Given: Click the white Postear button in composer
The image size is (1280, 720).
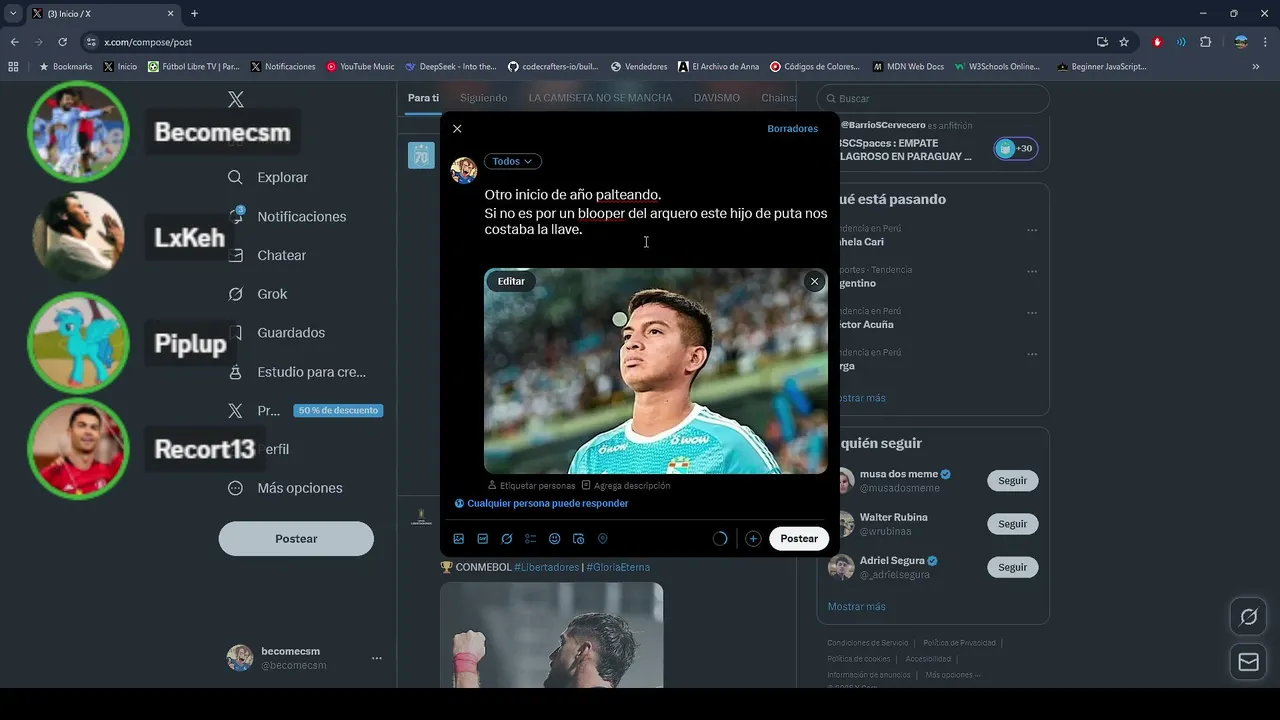Looking at the screenshot, I should click(799, 539).
